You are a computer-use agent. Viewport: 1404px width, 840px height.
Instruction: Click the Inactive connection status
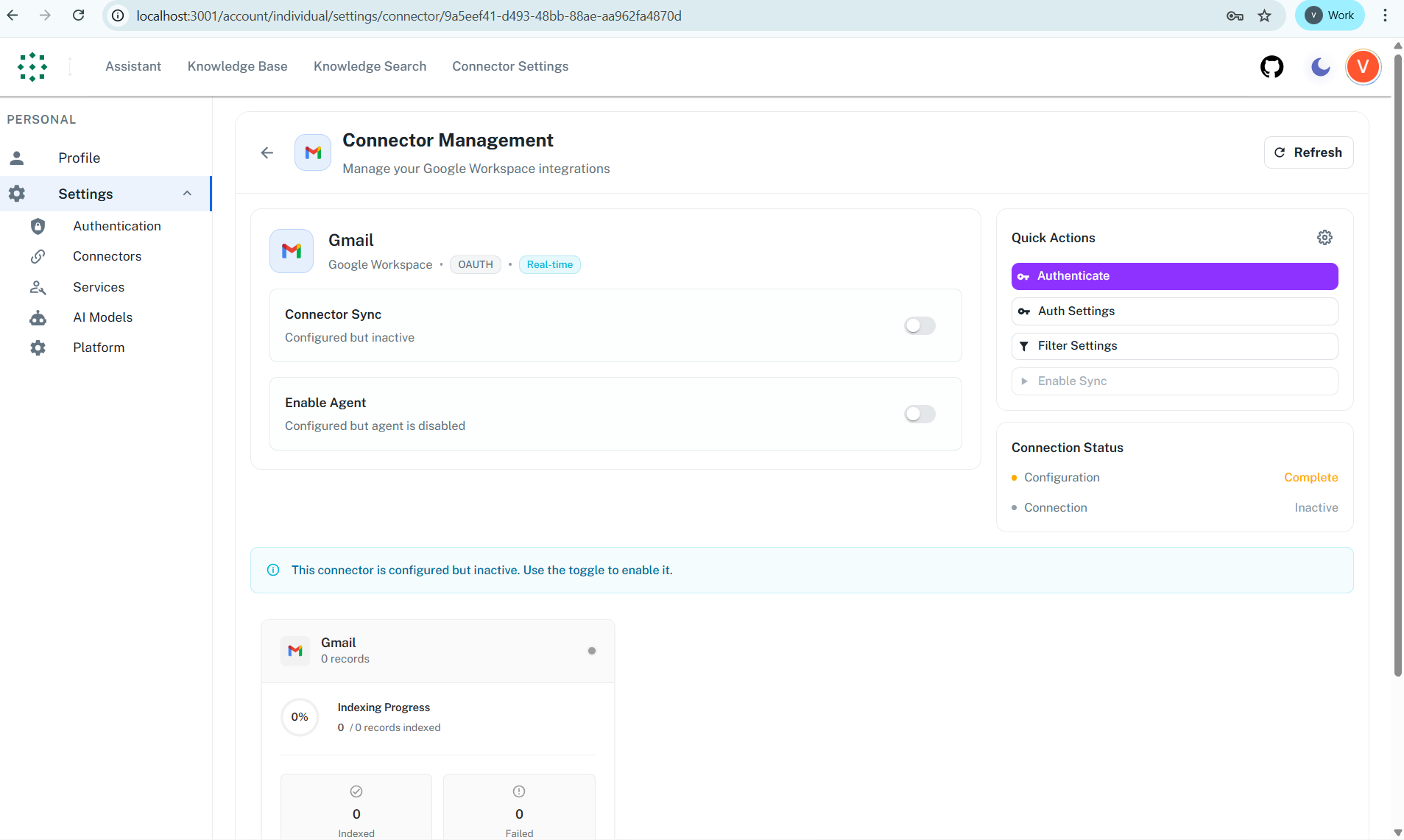click(1316, 507)
